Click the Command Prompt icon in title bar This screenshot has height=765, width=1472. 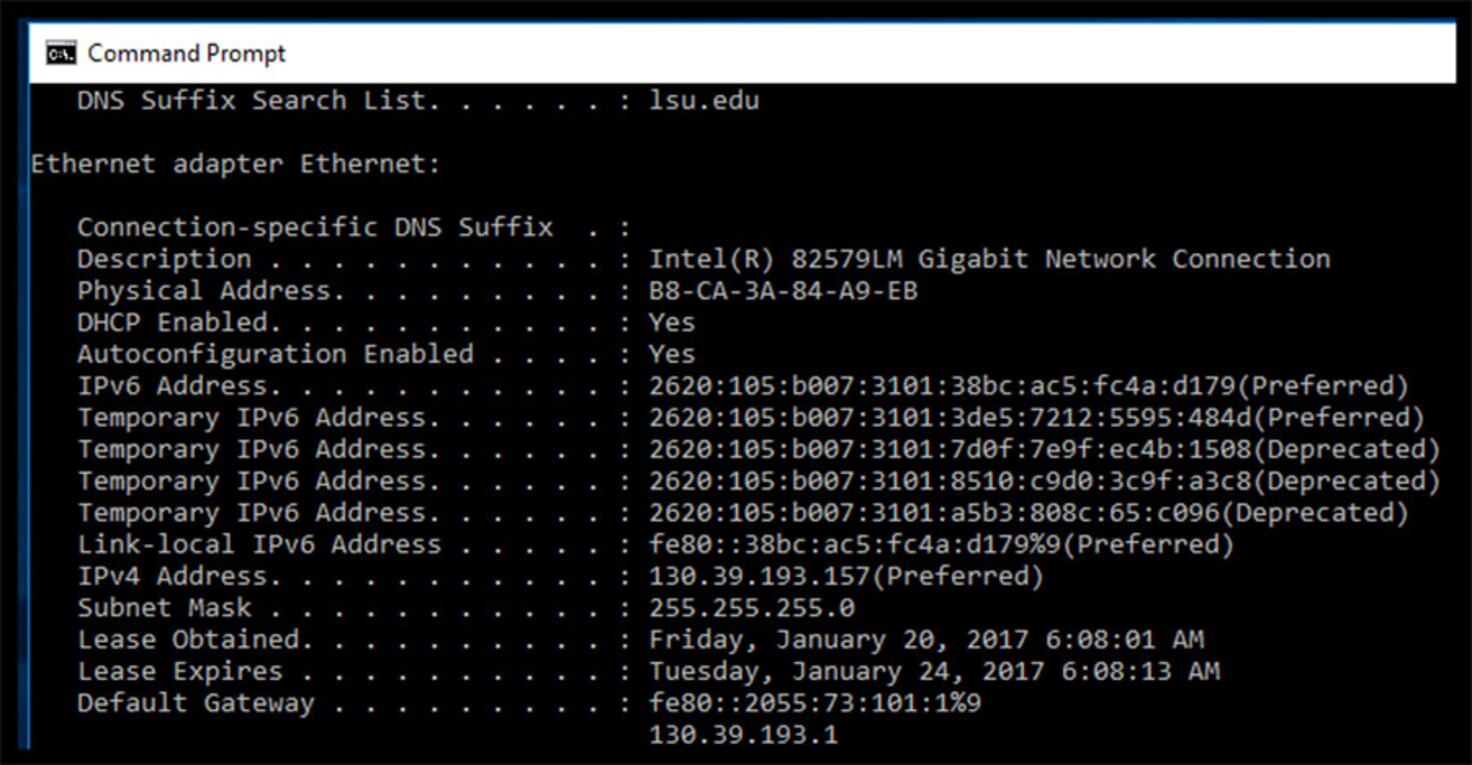point(62,53)
